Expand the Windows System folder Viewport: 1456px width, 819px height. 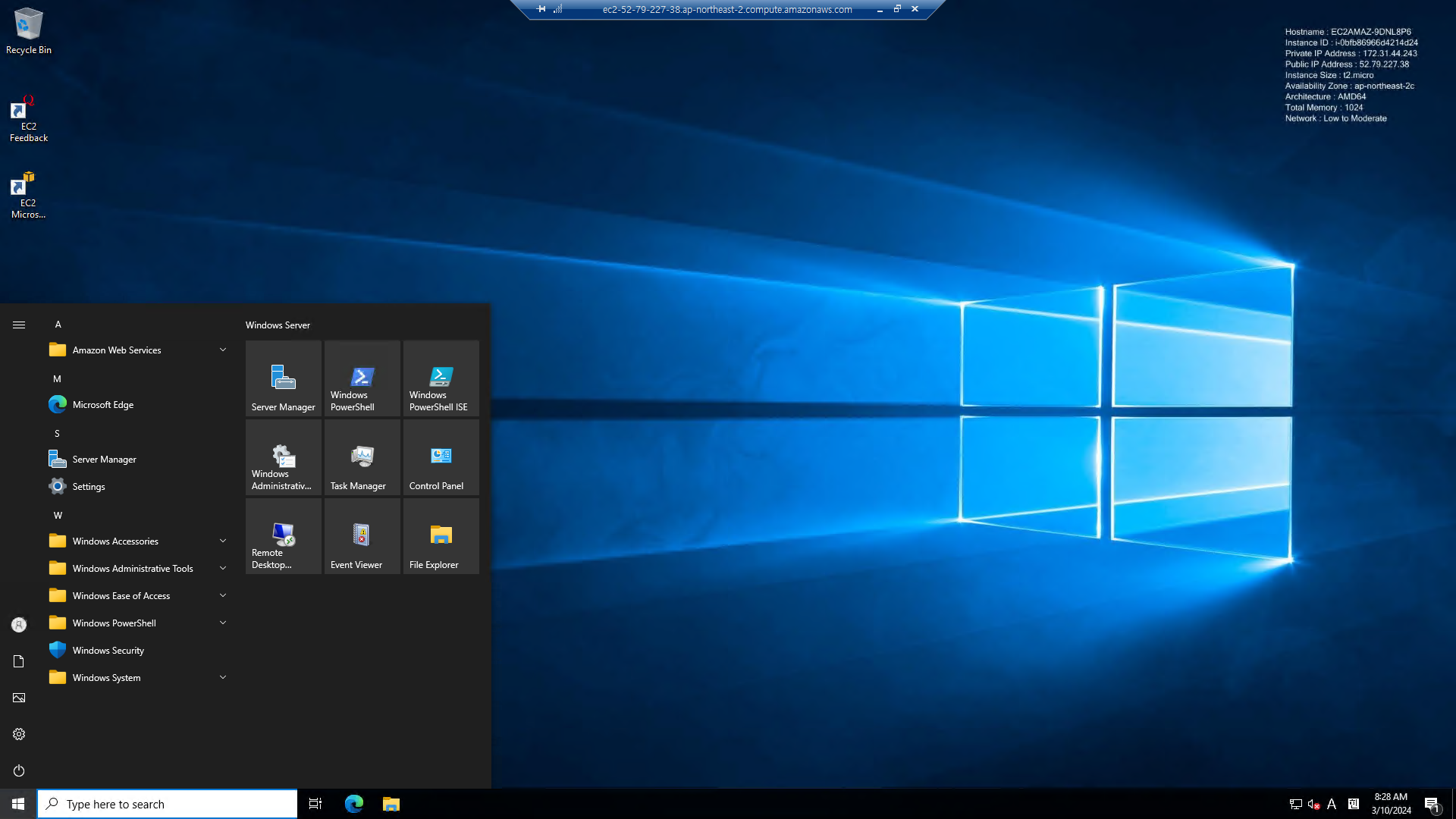click(x=138, y=678)
